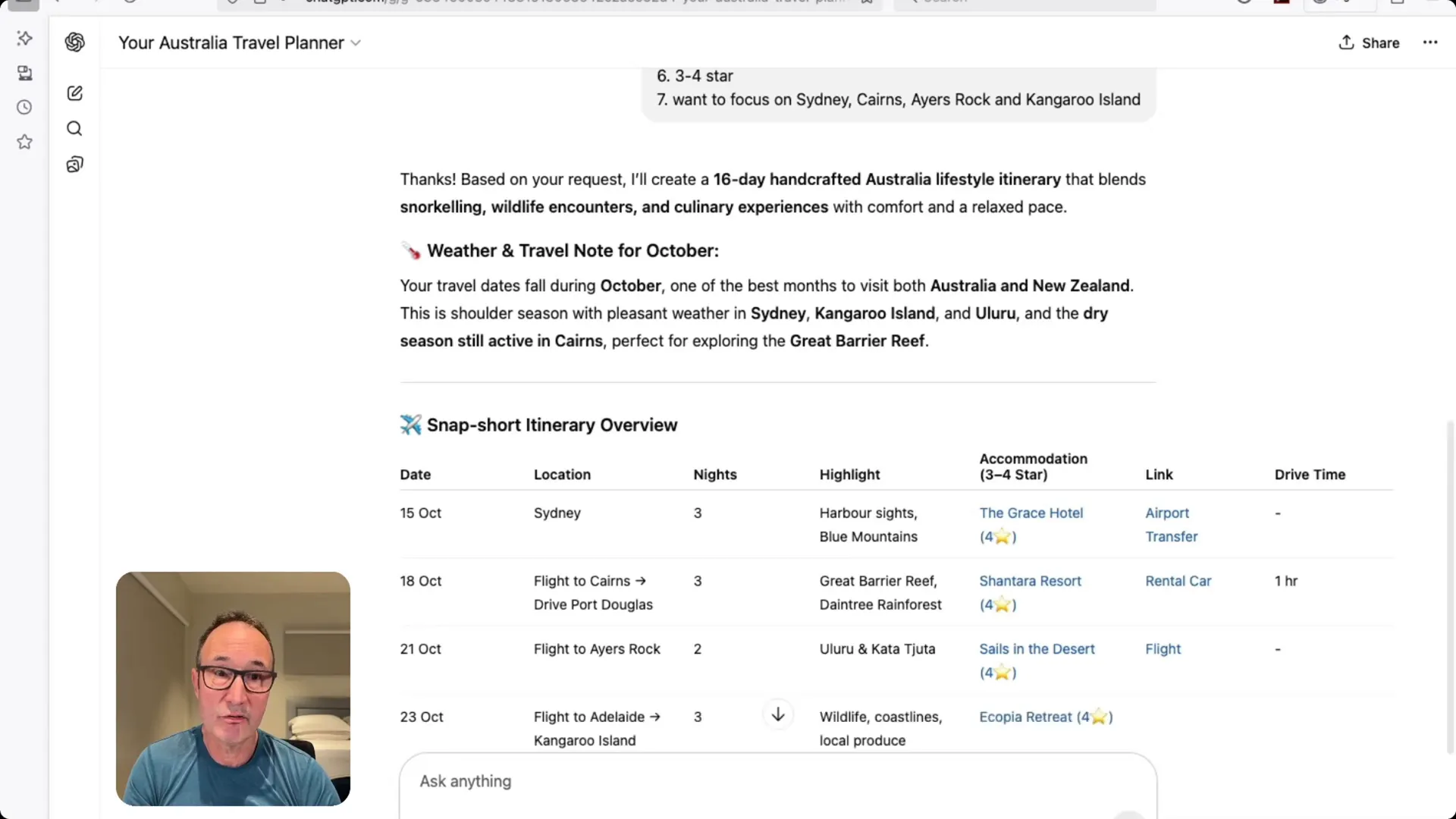Click the Date column header
This screenshot has height=819, width=1456.
point(415,475)
